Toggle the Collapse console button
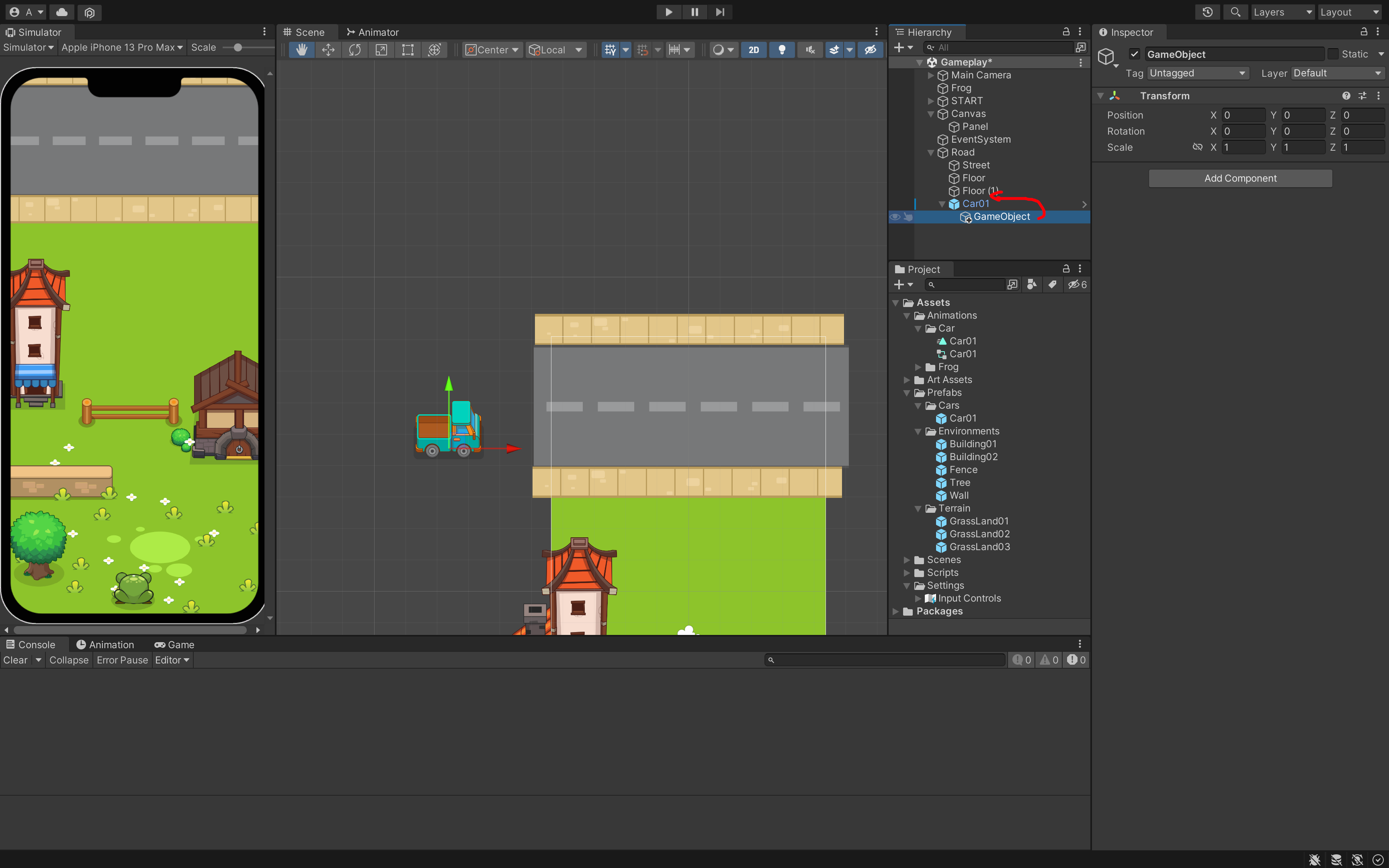This screenshot has width=1389, height=868. click(69, 660)
